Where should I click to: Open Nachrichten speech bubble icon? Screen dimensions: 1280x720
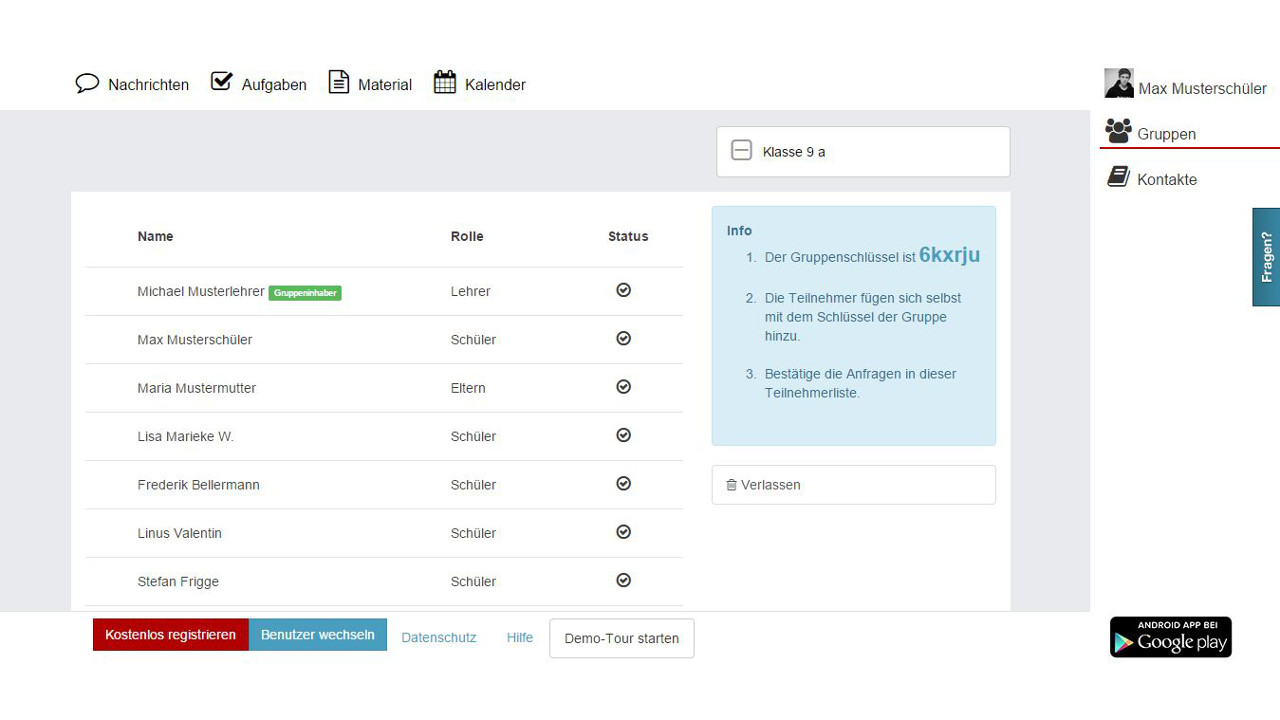[x=87, y=83]
